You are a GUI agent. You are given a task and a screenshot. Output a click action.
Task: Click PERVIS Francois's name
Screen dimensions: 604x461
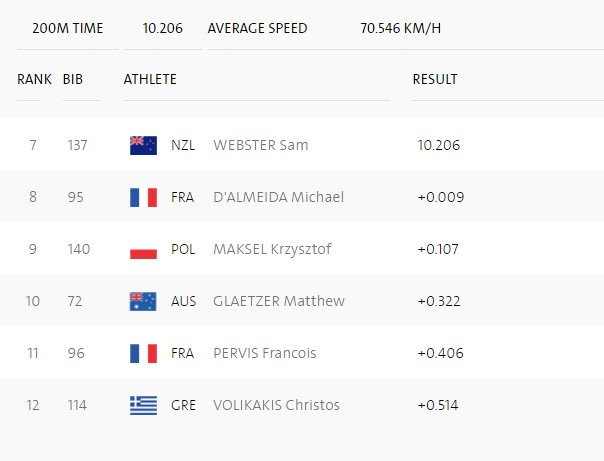tap(266, 353)
